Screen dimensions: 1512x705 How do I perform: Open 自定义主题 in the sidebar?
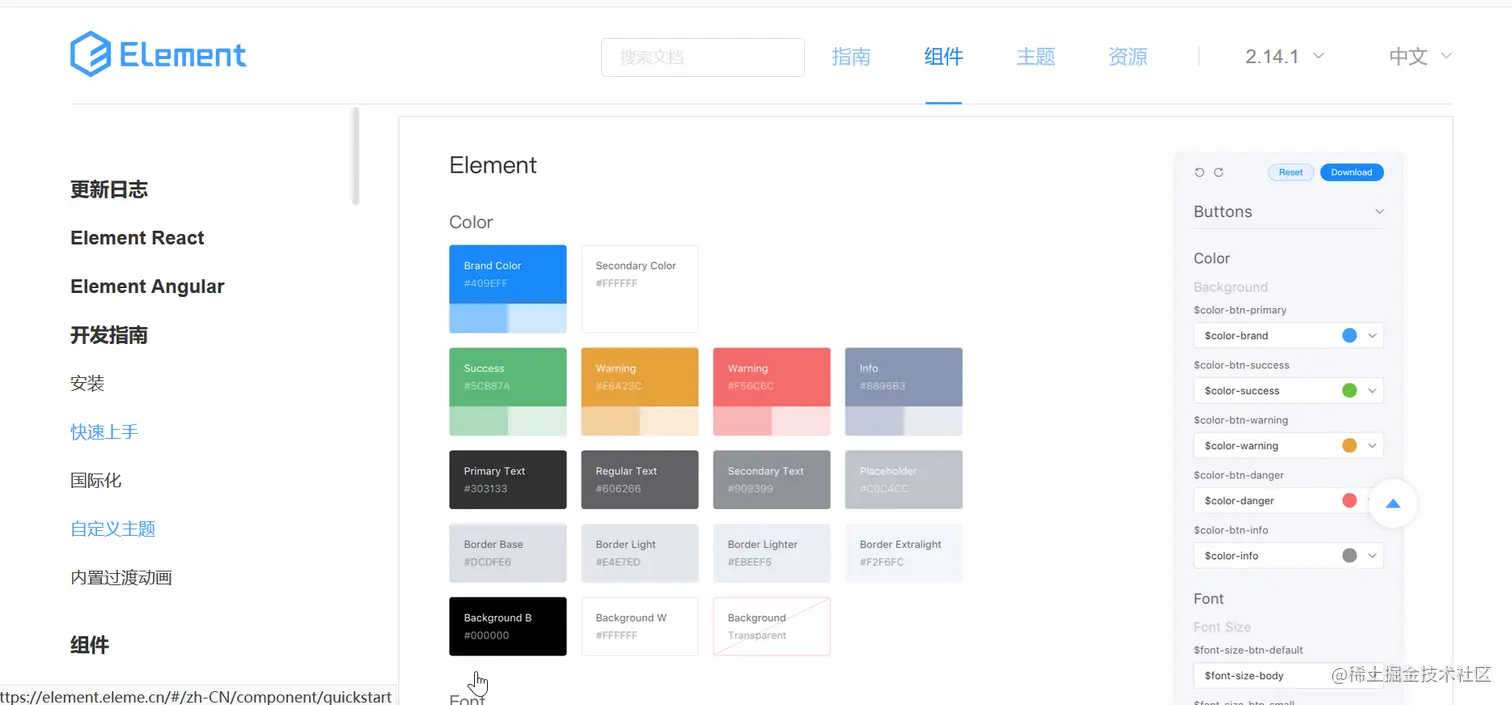pos(113,529)
